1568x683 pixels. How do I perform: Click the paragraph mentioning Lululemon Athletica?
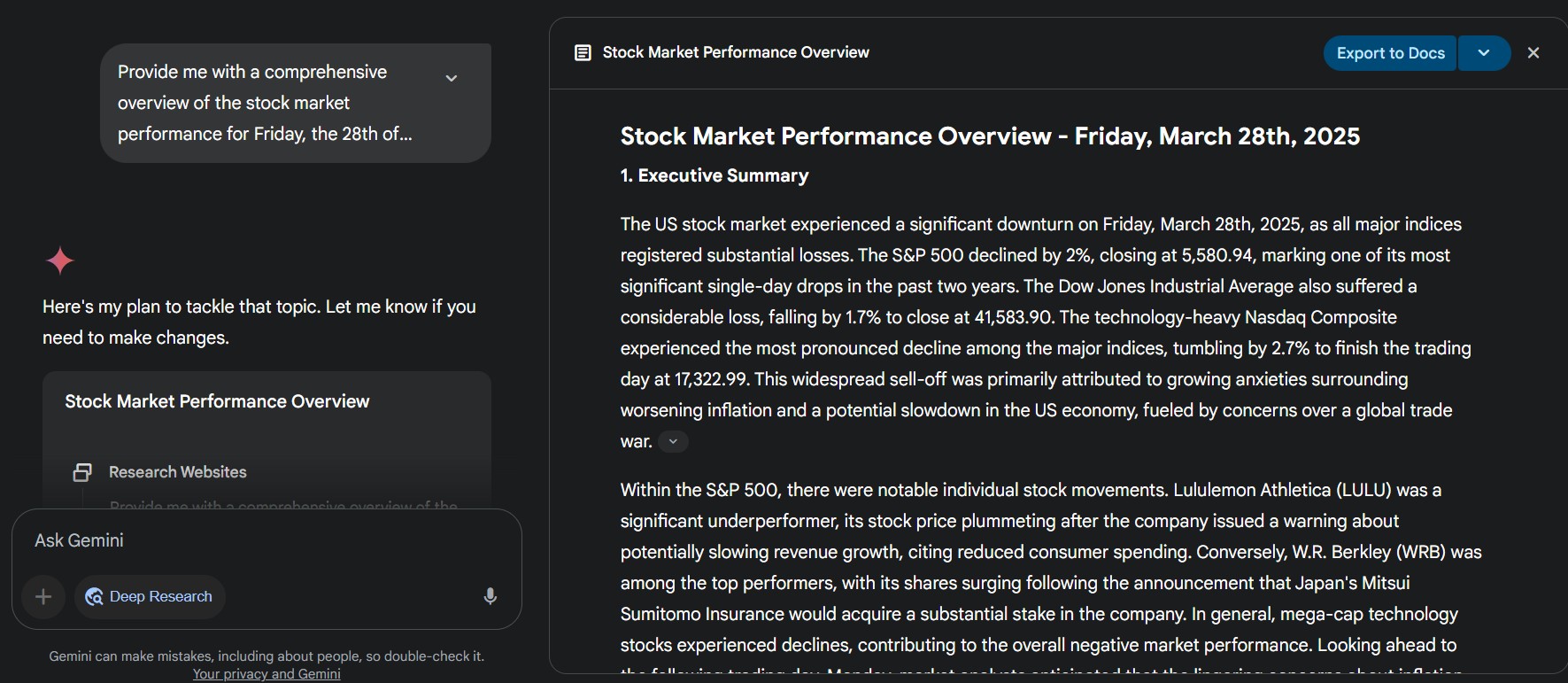tap(1050, 567)
